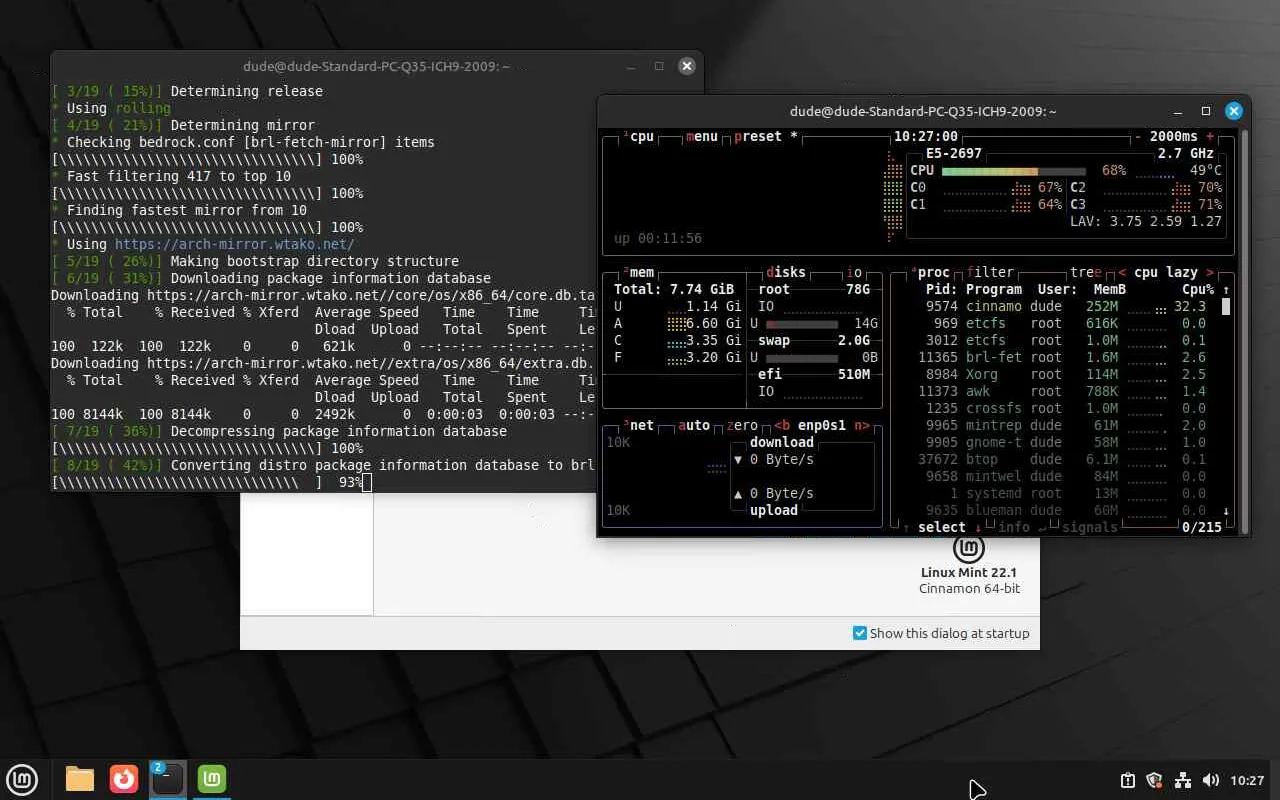Bring up the green Mint Welcome taskbar button
1280x800 pixels.
click(212, 778)
